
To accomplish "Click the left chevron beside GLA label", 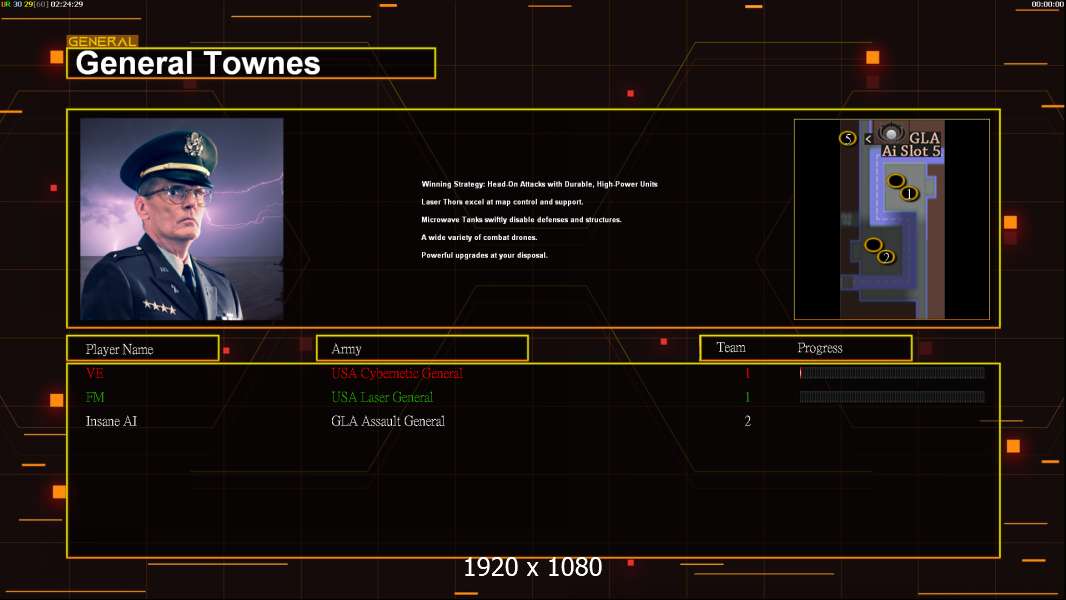I will 868,139.
